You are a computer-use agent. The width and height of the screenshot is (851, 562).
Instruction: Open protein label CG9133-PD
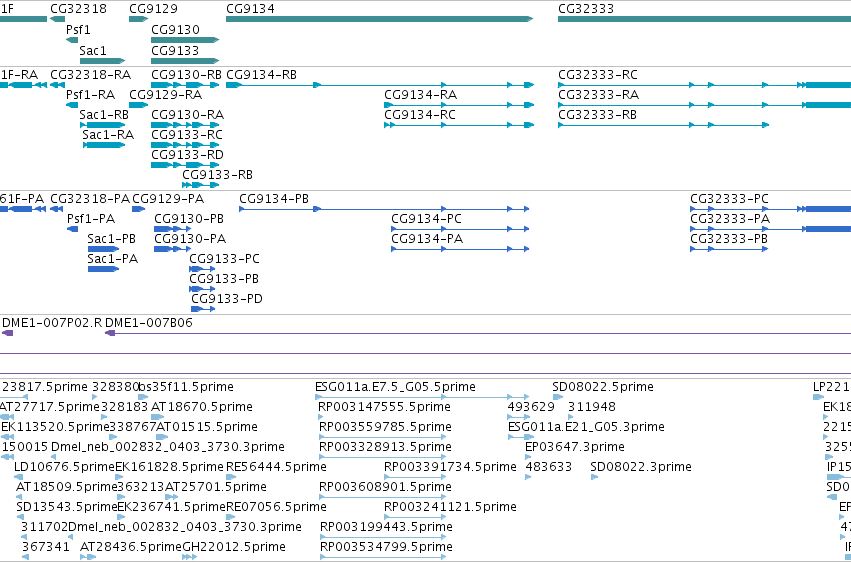pyautogui.click(x=227, y=299)
